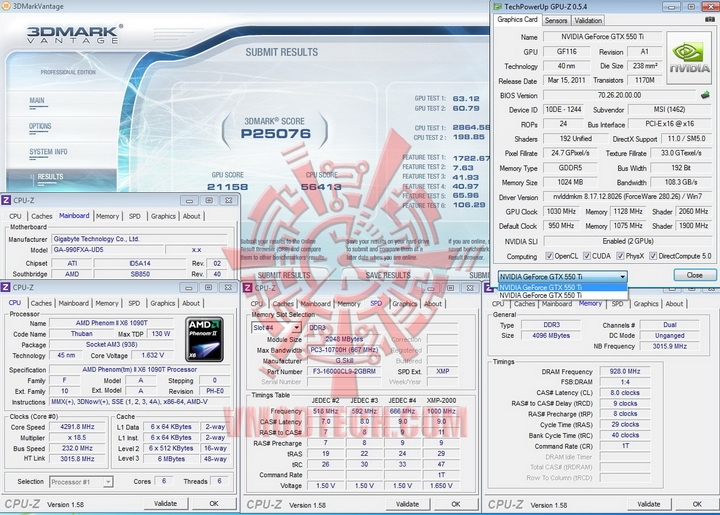The image size is (720, 515).
Task: Click Validate in CPU-Z memory window
Action: click(x=649, y=504)
